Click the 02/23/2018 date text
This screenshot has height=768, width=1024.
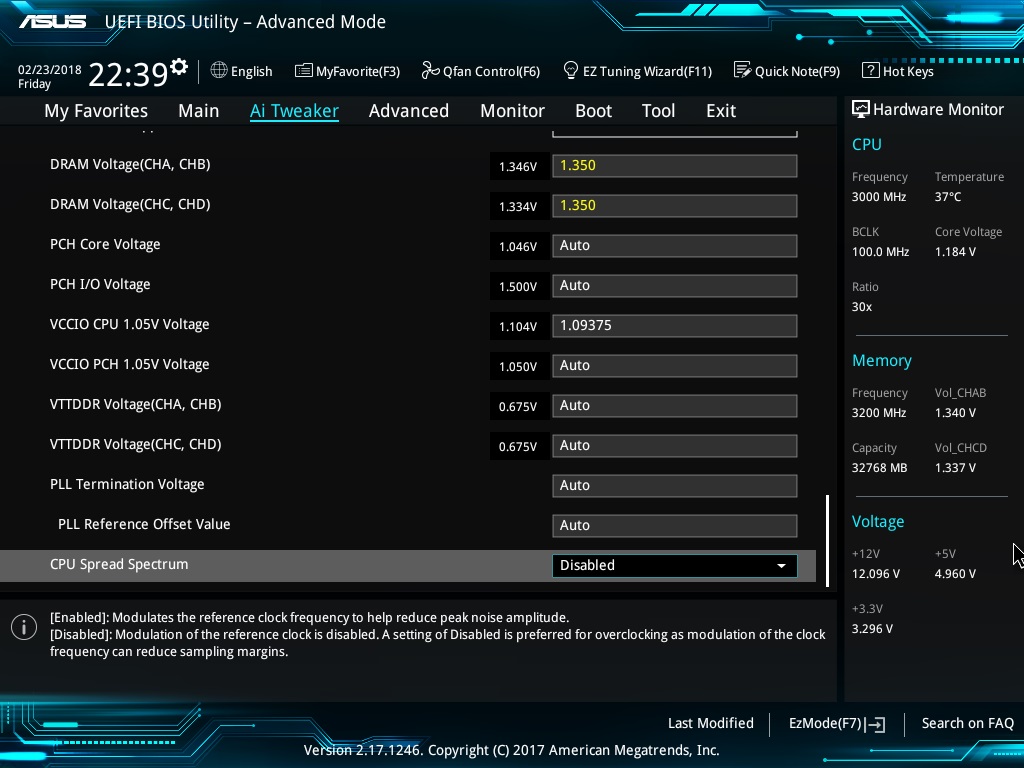(x=50, y=70)
